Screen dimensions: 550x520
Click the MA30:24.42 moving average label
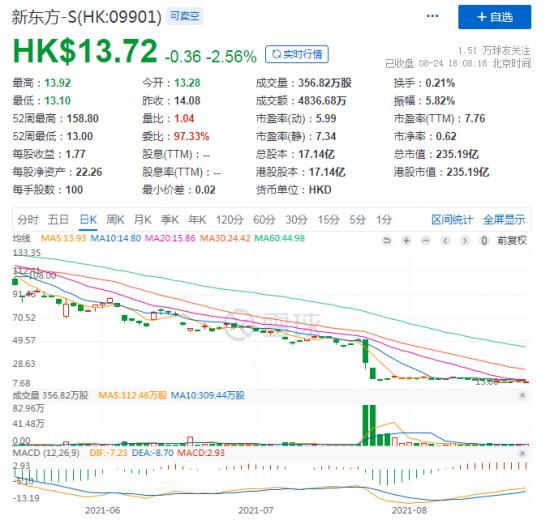pos(225,238)
